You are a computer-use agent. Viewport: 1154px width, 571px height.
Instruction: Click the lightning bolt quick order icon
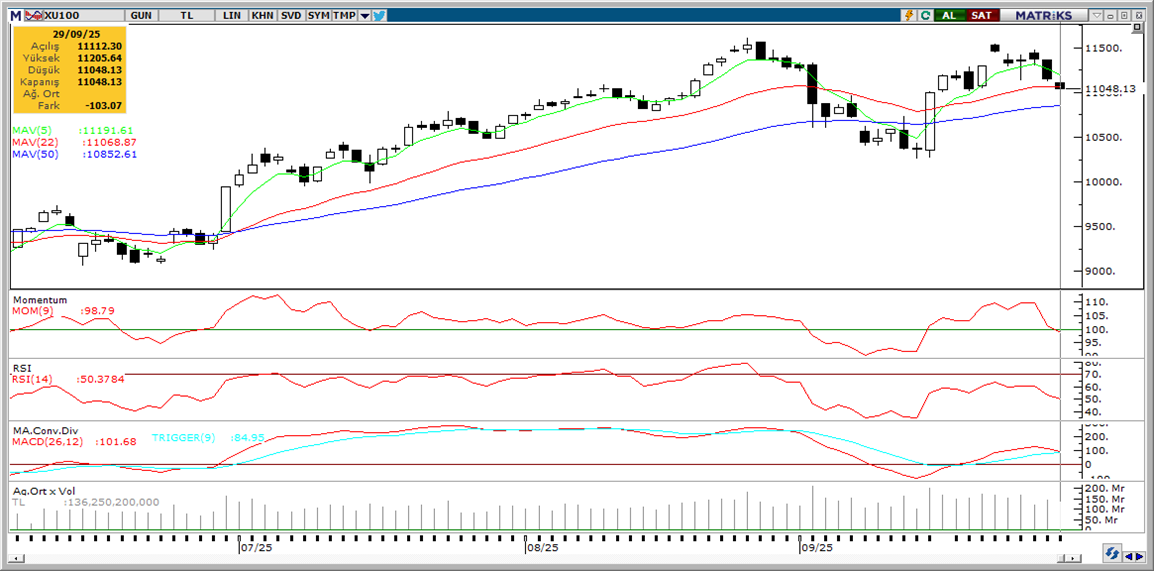point(908,16)
